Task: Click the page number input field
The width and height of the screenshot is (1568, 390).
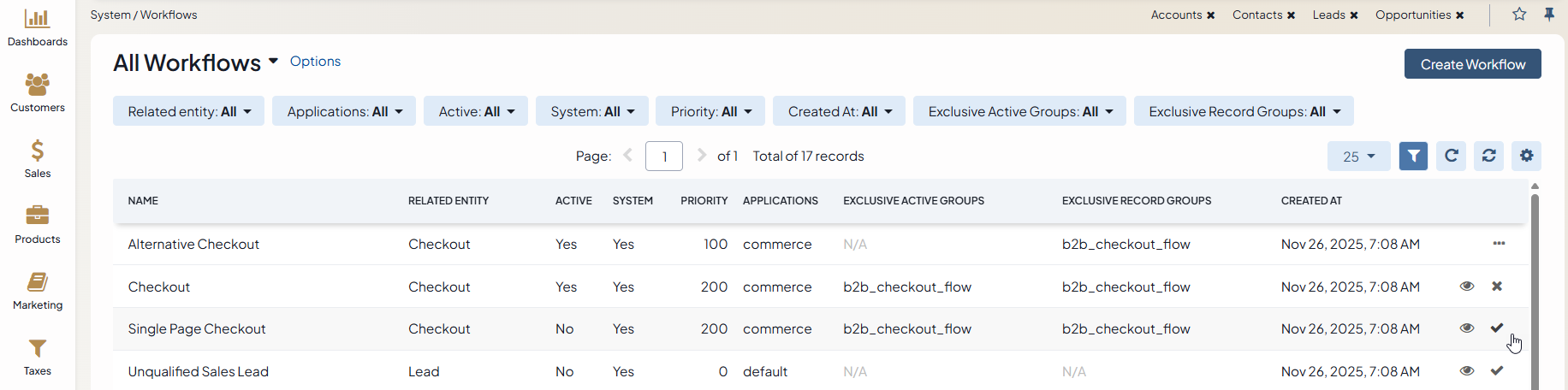Action: (663, 157)
